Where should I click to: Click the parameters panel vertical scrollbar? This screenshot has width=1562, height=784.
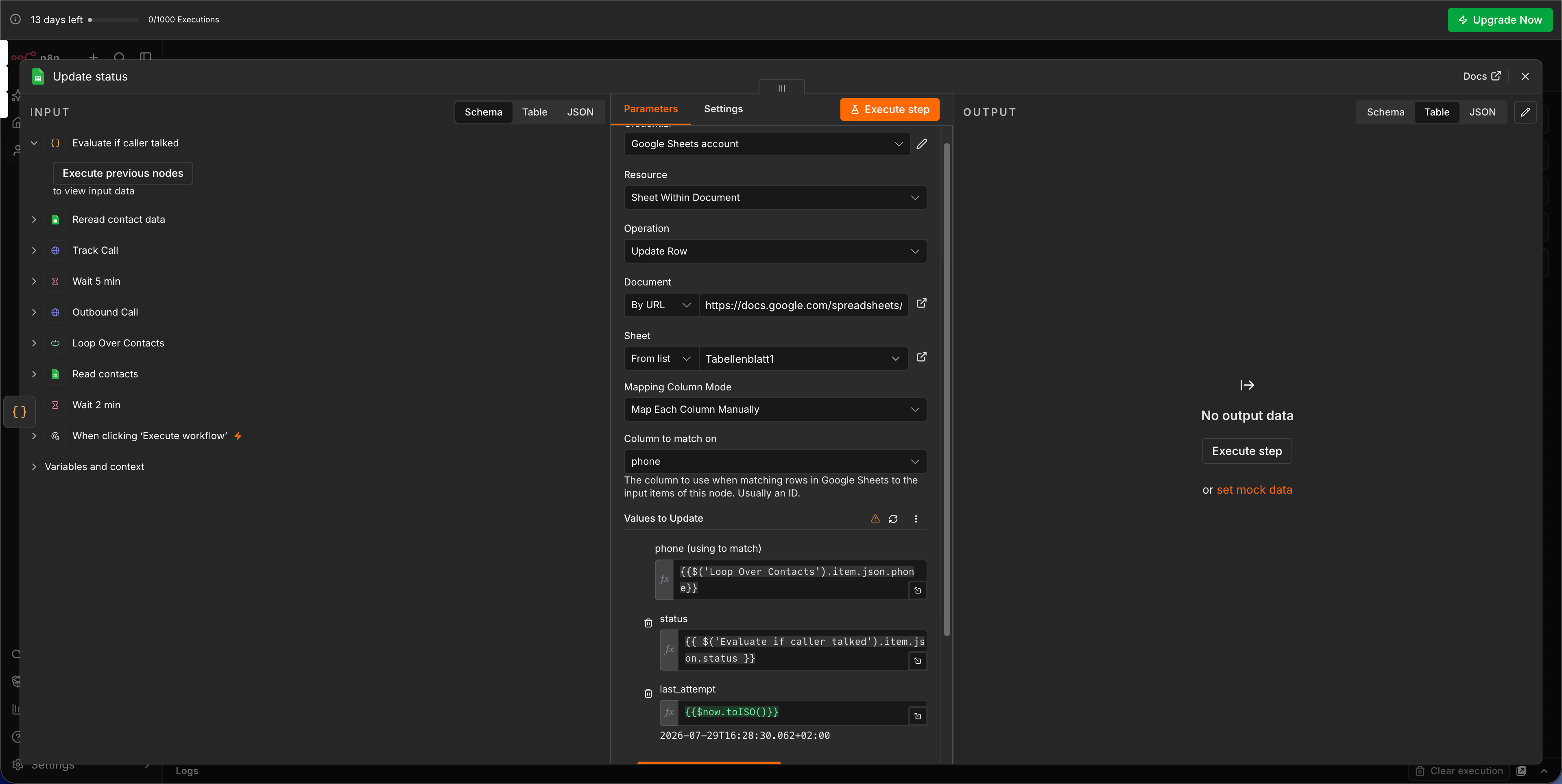[x=947, y=389]
